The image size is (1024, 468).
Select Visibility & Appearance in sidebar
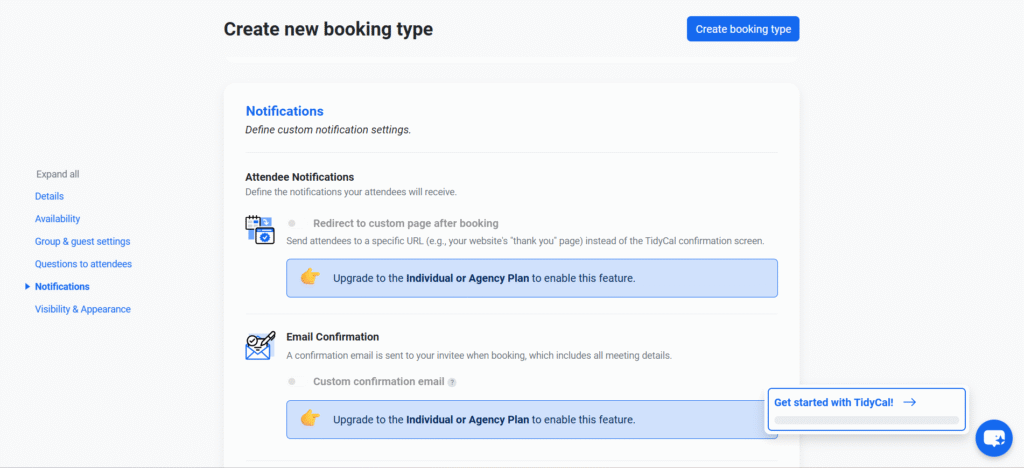(82, 309)
